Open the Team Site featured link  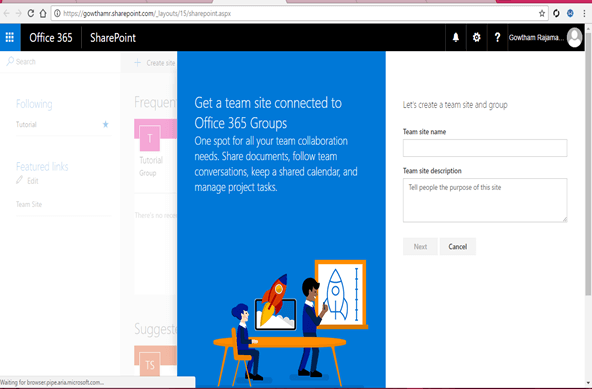(x=29, y=204)
